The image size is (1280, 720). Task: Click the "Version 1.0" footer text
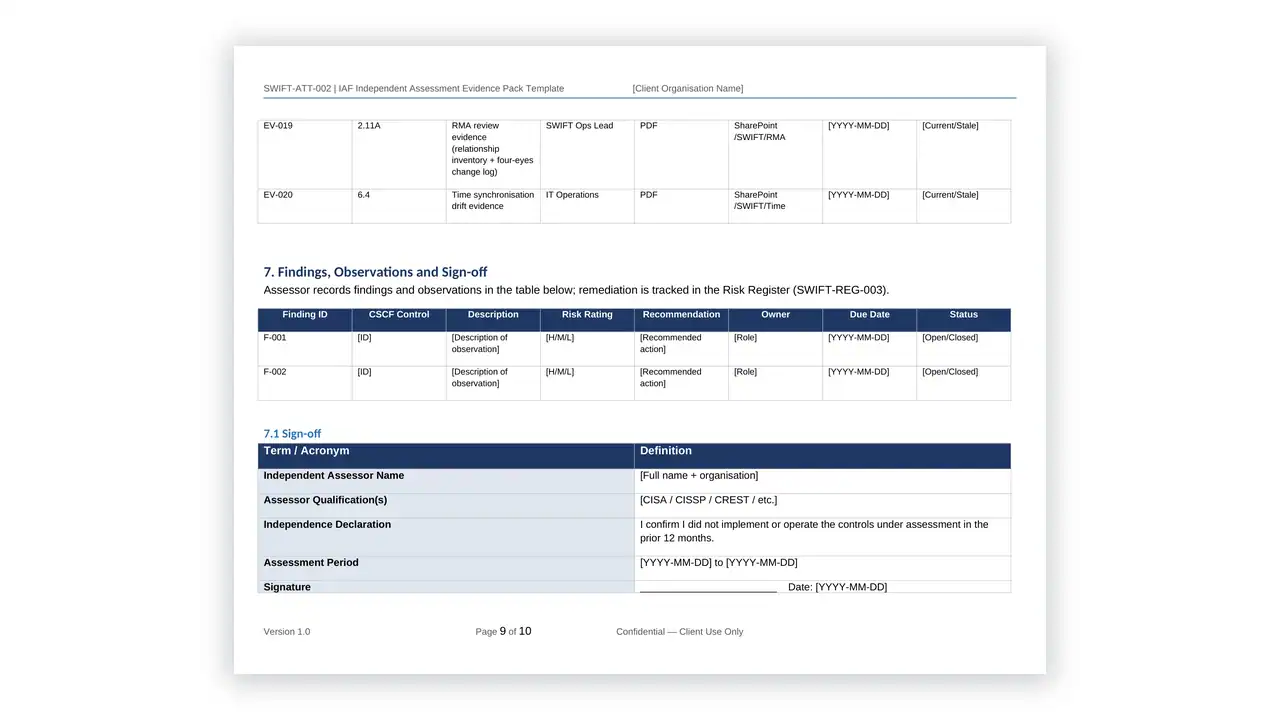[287, 632]
